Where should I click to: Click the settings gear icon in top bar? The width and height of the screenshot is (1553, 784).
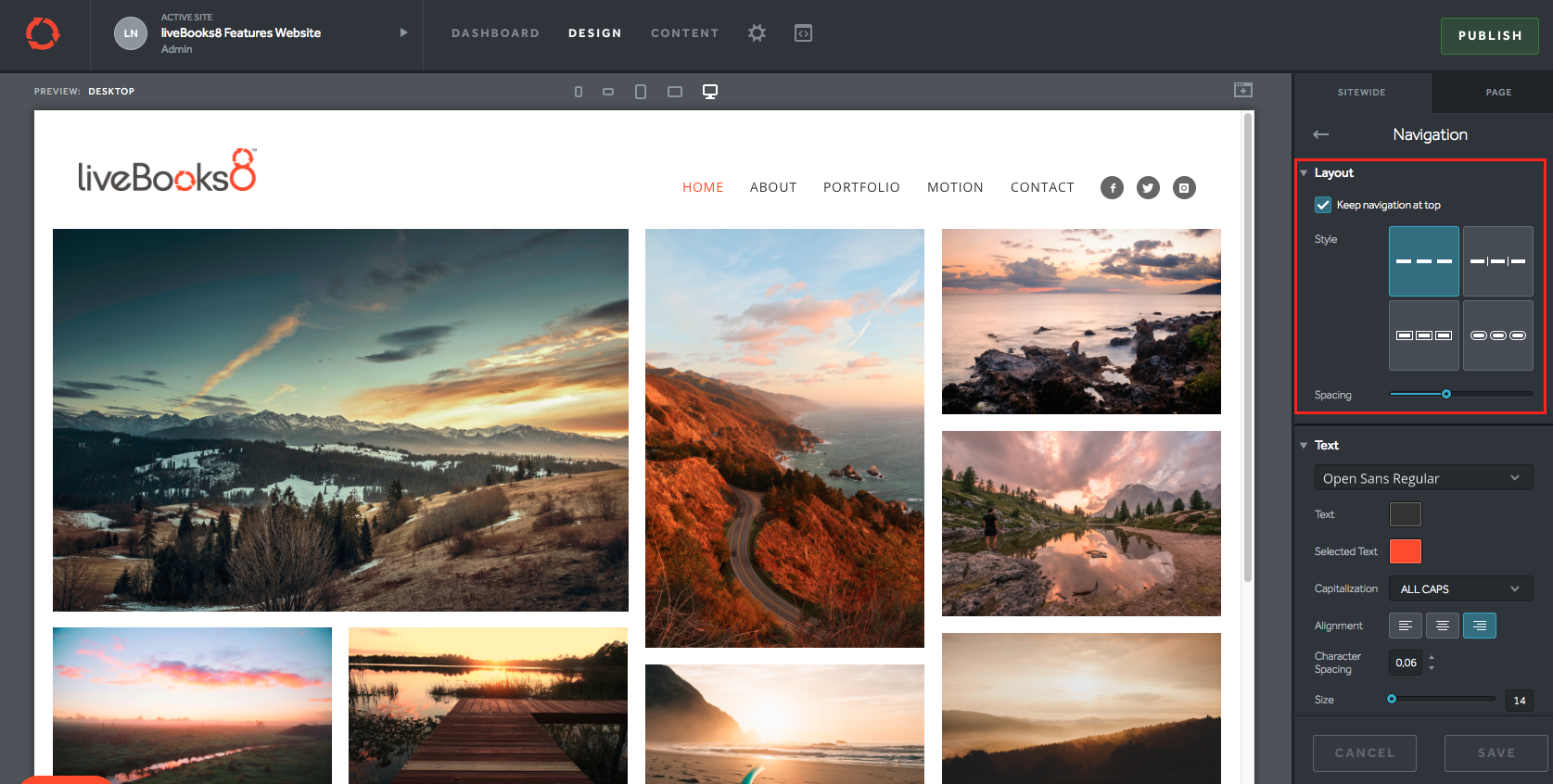[x=757, y=33]
